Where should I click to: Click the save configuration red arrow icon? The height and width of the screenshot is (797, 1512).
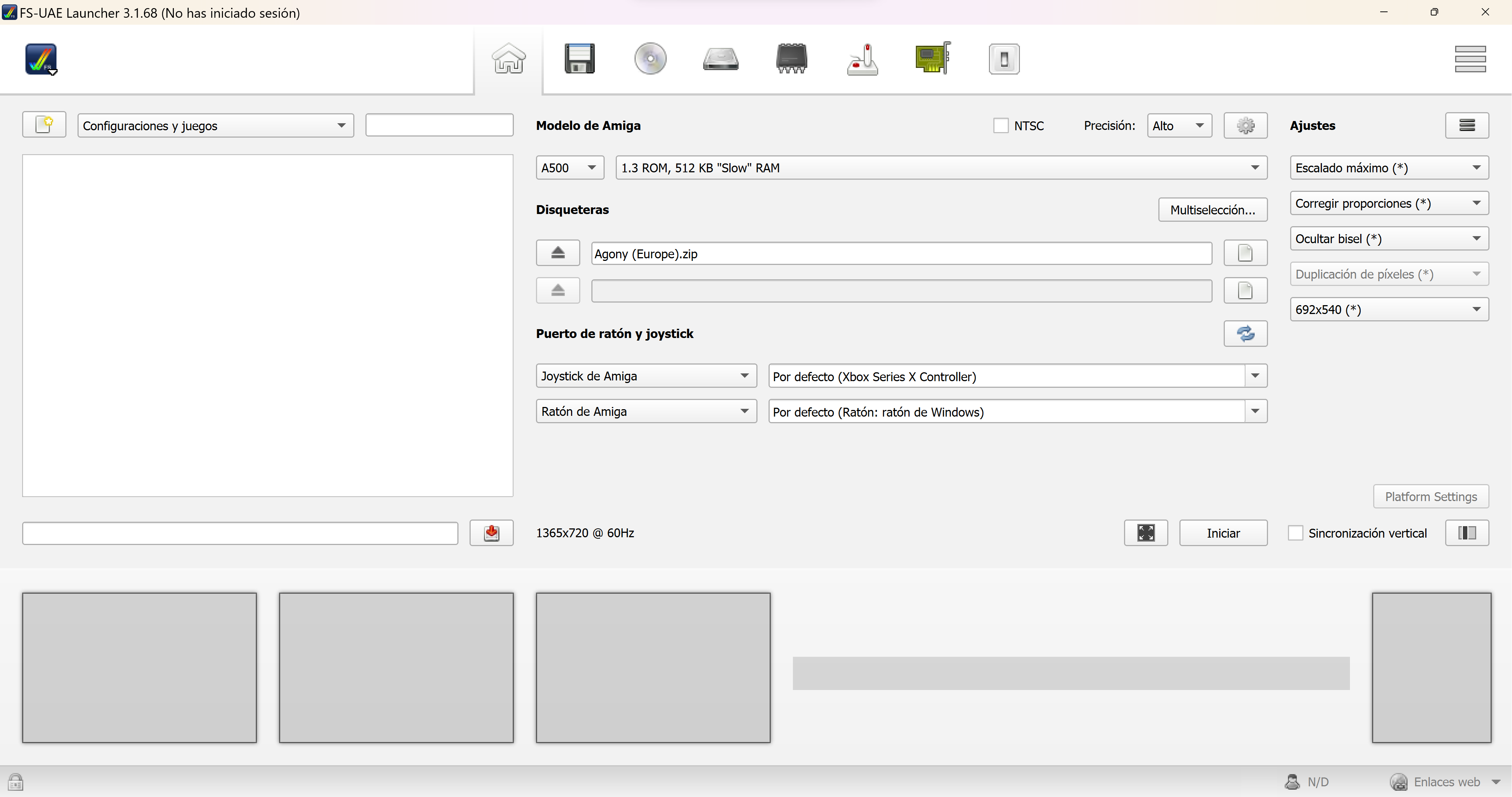(x=491, y=533)
